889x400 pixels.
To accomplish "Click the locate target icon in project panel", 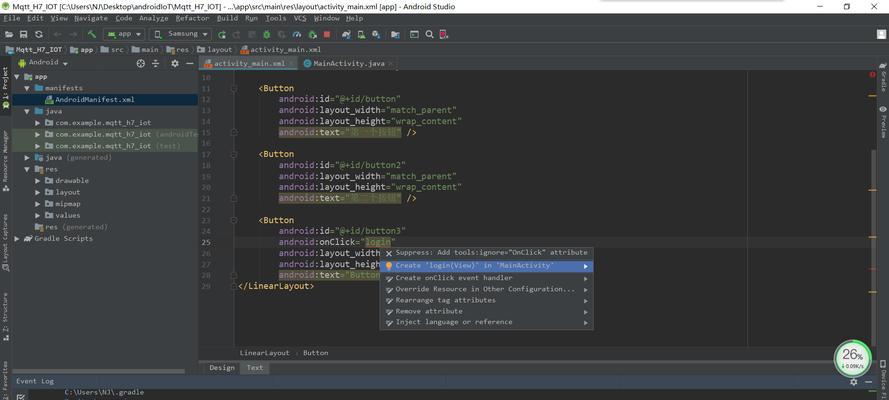I will (141, 63).
